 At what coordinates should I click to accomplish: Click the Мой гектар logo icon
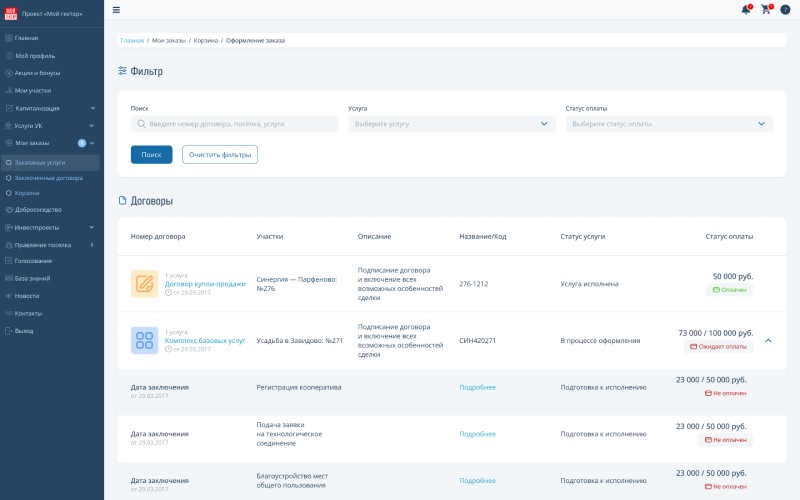pos(11,11)
